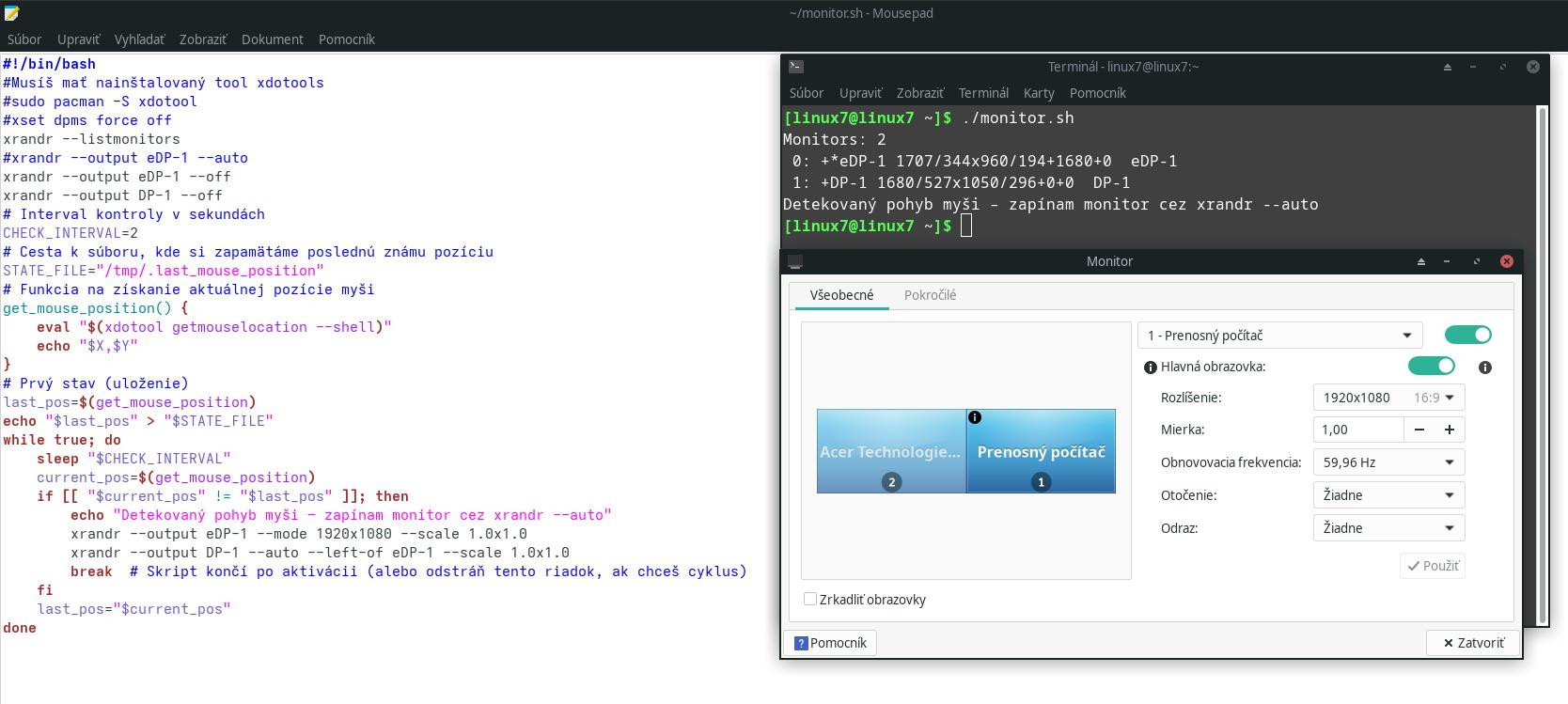Click 'Monitors: 2' output in Terminal
The image size is (1568, 704).
click(x=835, y=139)
